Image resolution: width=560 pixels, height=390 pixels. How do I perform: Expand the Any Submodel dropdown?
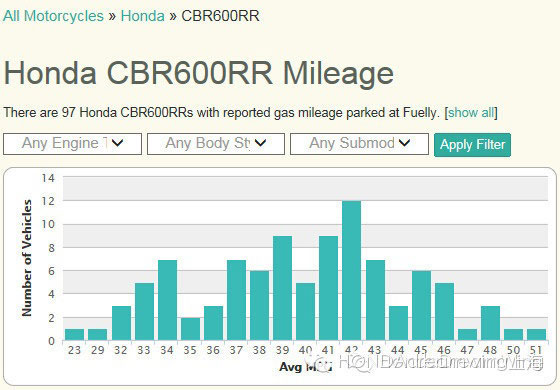(359, 144)
